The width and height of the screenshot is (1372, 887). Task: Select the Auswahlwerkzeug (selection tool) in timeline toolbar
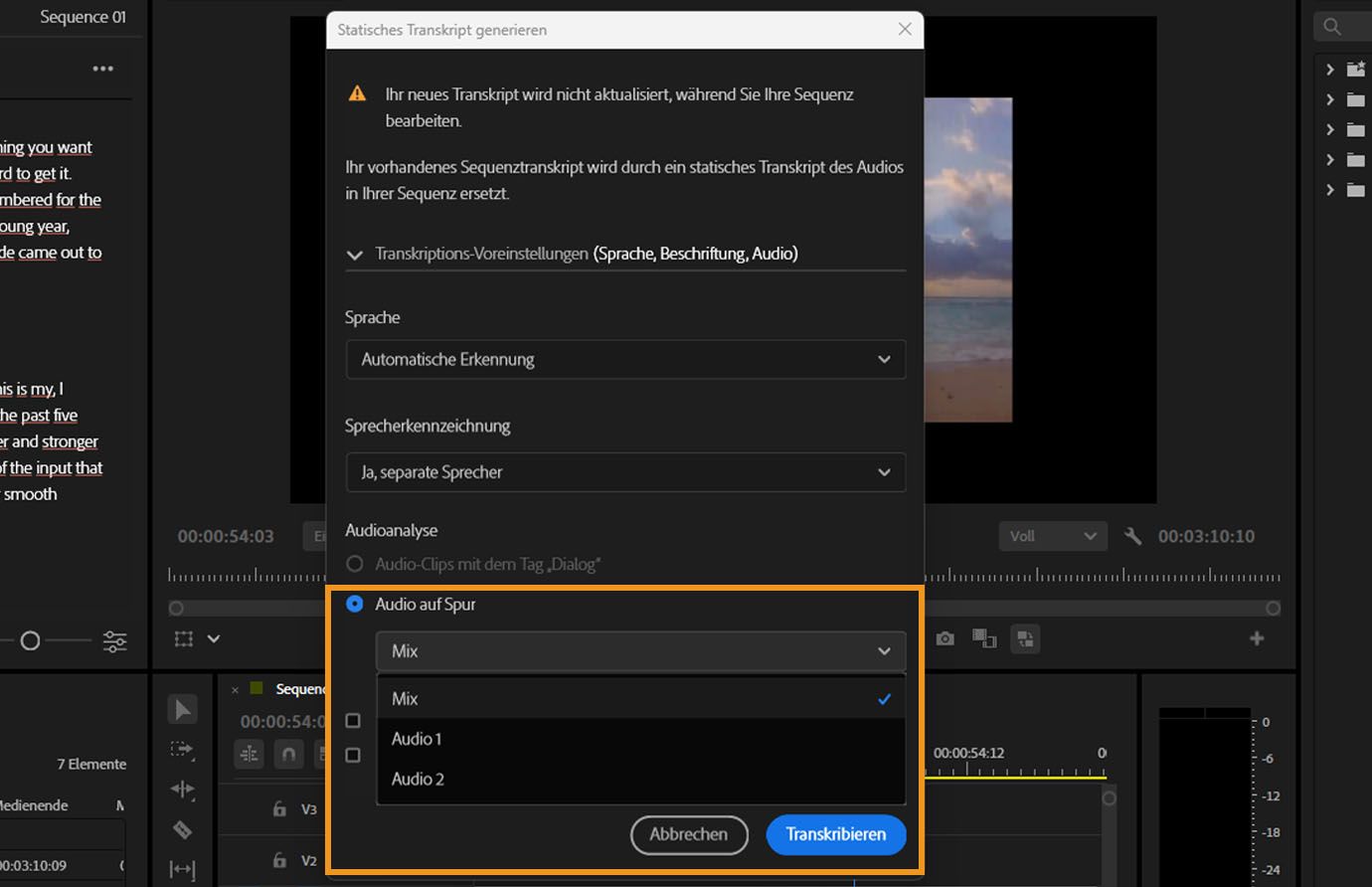point(183,709)
